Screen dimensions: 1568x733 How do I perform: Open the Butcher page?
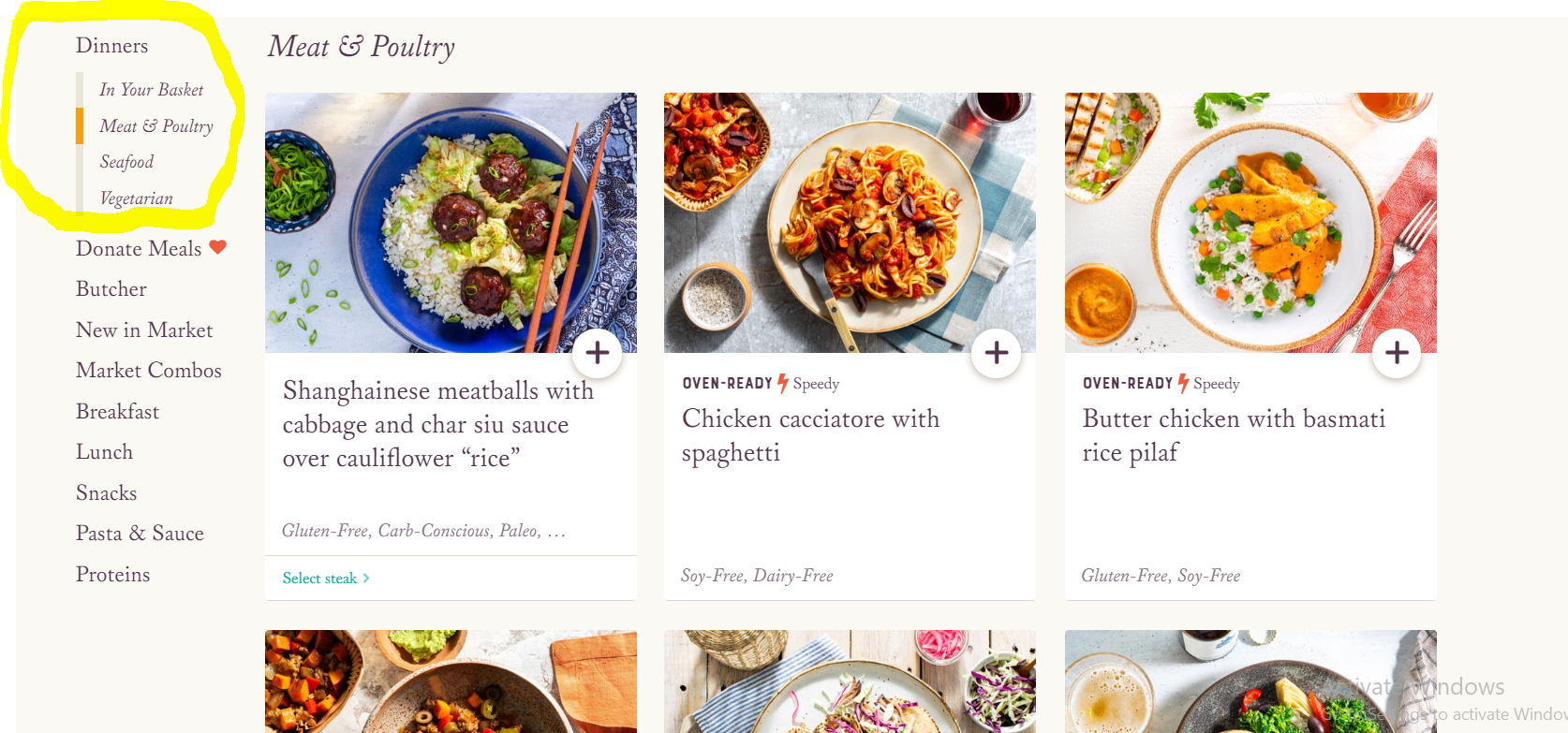click(111, 288)
